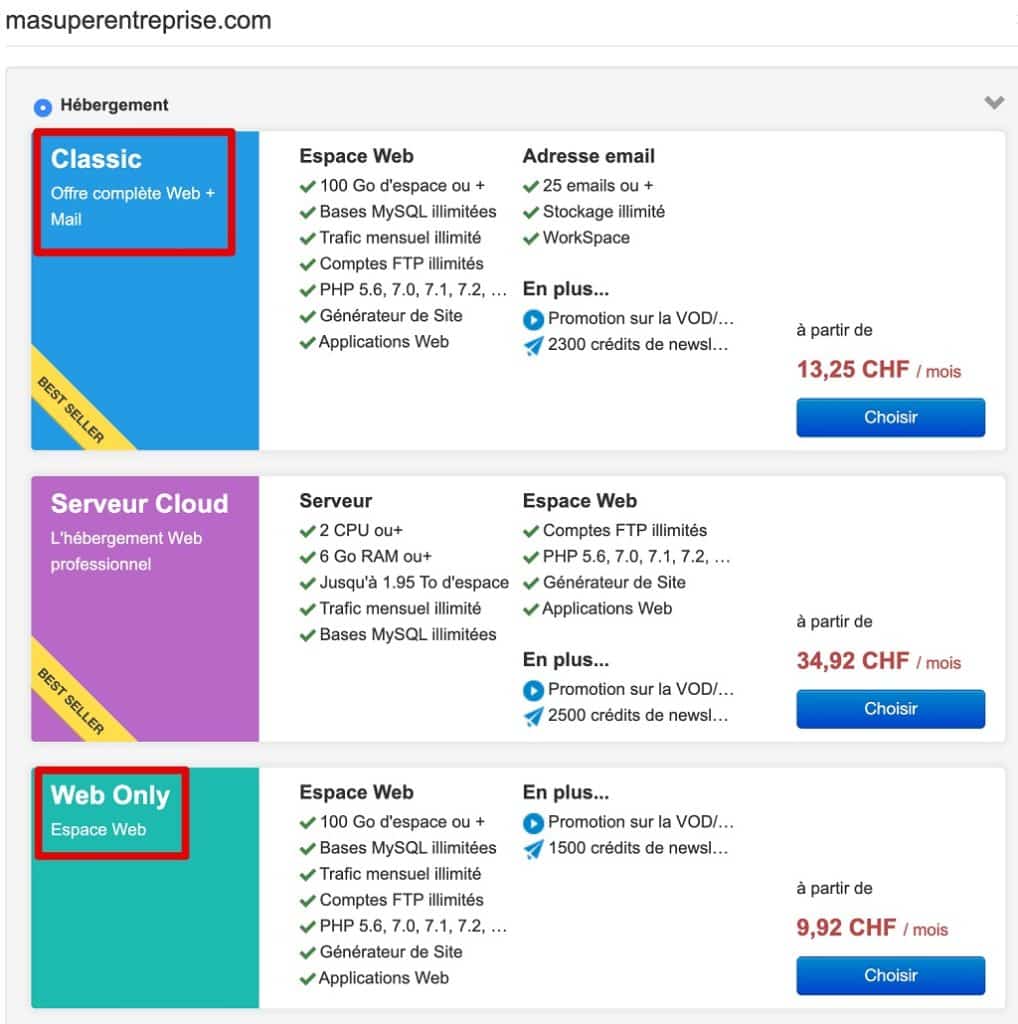The image size is (1018, 1024).
Task: Click the Serveur Cloud VOD play icon
Action: coord(533,690)
